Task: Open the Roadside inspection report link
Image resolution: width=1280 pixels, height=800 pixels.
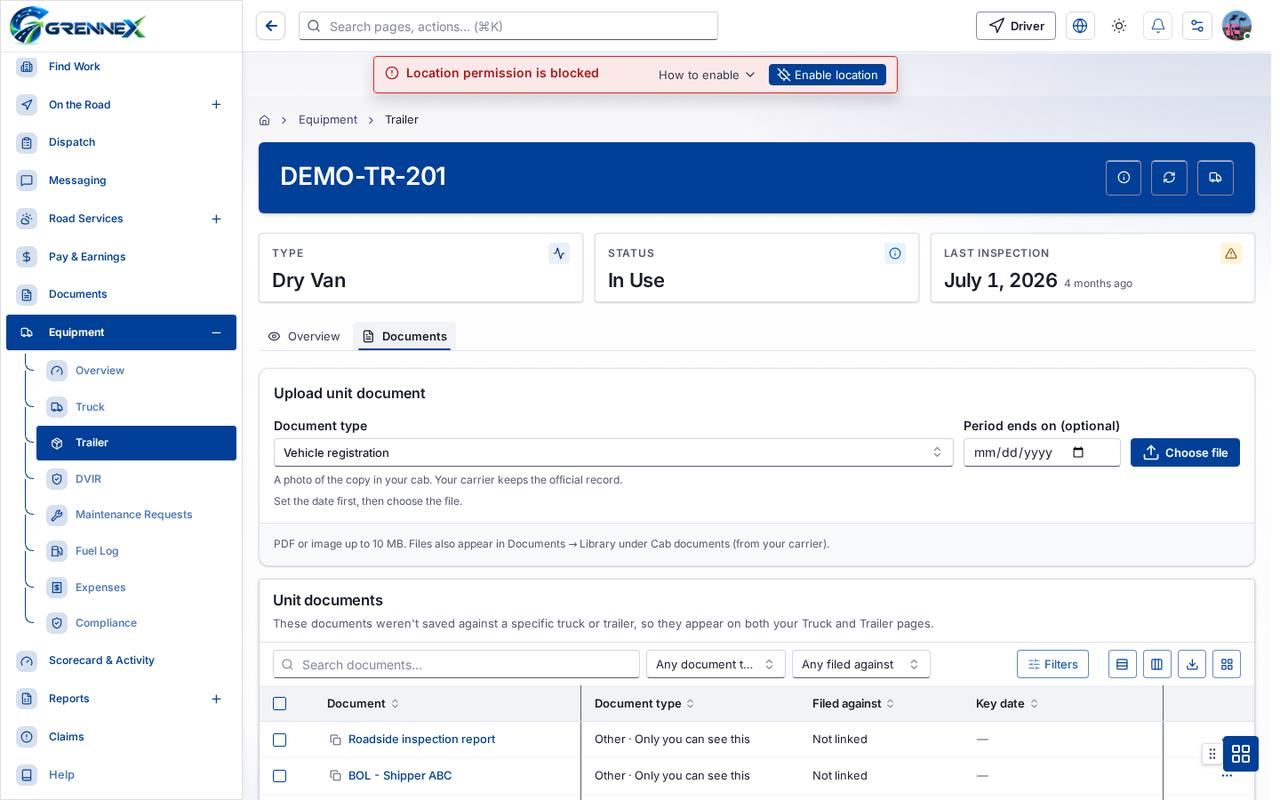Action: (x=421, y=740)
